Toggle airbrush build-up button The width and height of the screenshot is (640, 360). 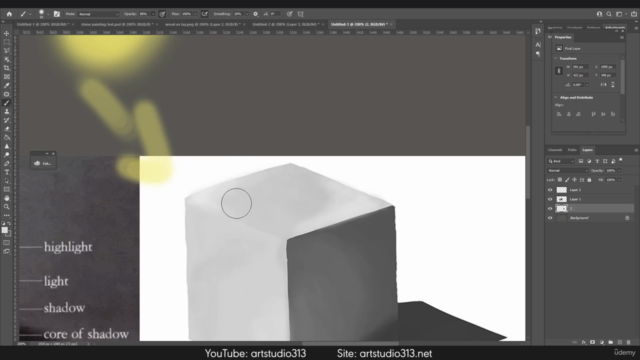click(205, 14)
